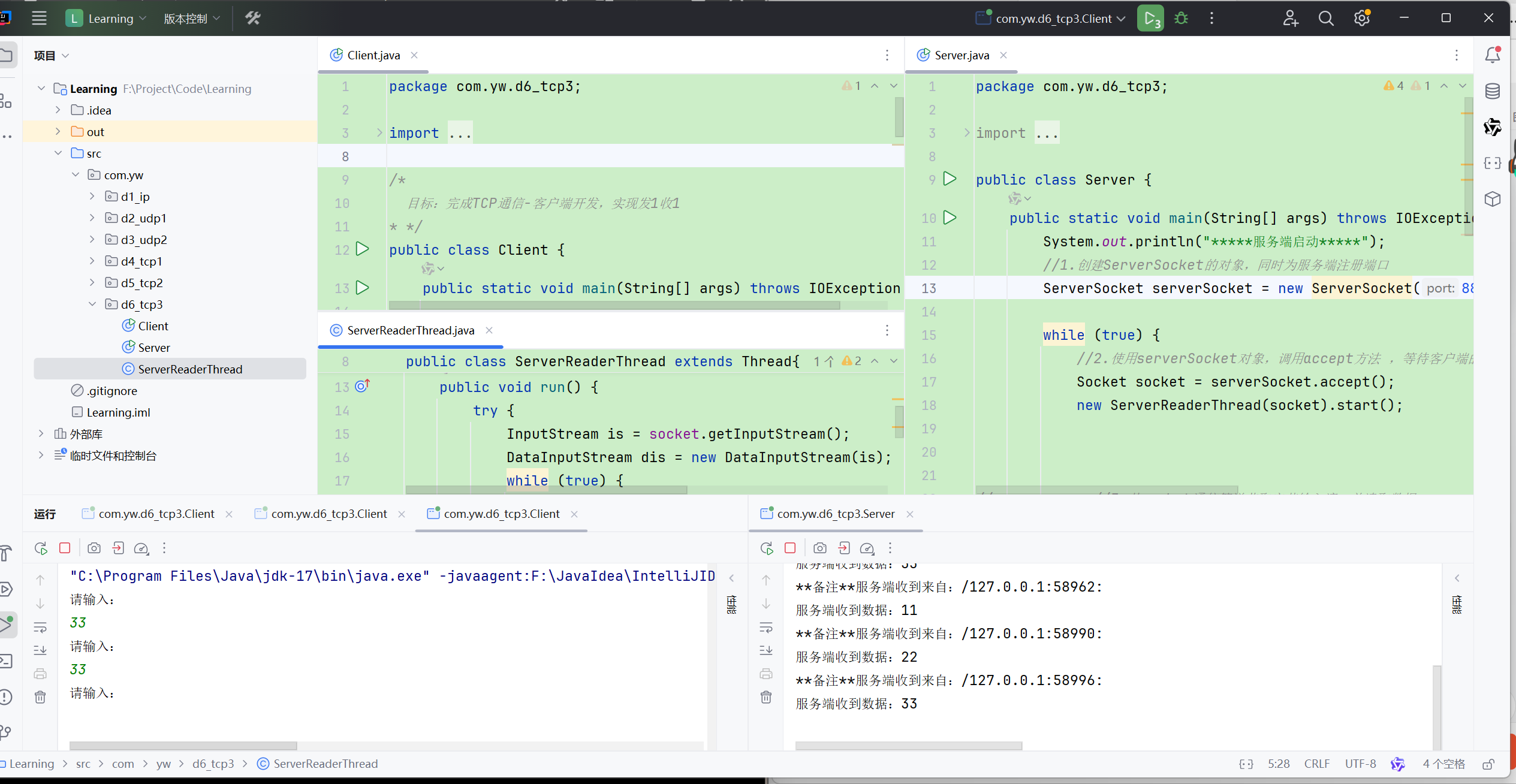
Task: Clear the Client console with trash icon
Action: pyautogui.click(x=40, y=697)
